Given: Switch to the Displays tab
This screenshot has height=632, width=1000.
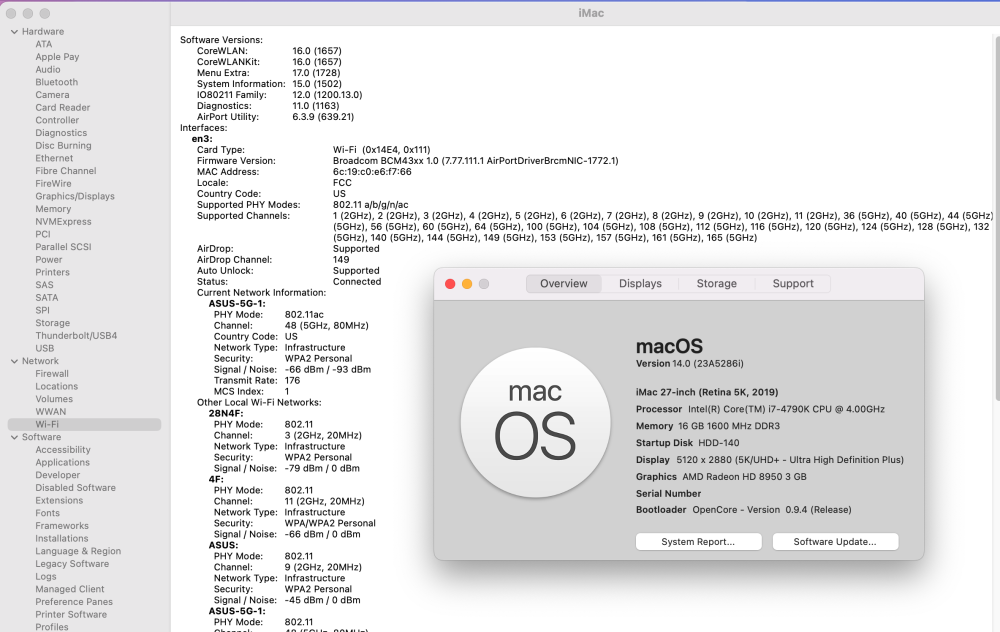Looking at the screenshot, I should [640, 283].
